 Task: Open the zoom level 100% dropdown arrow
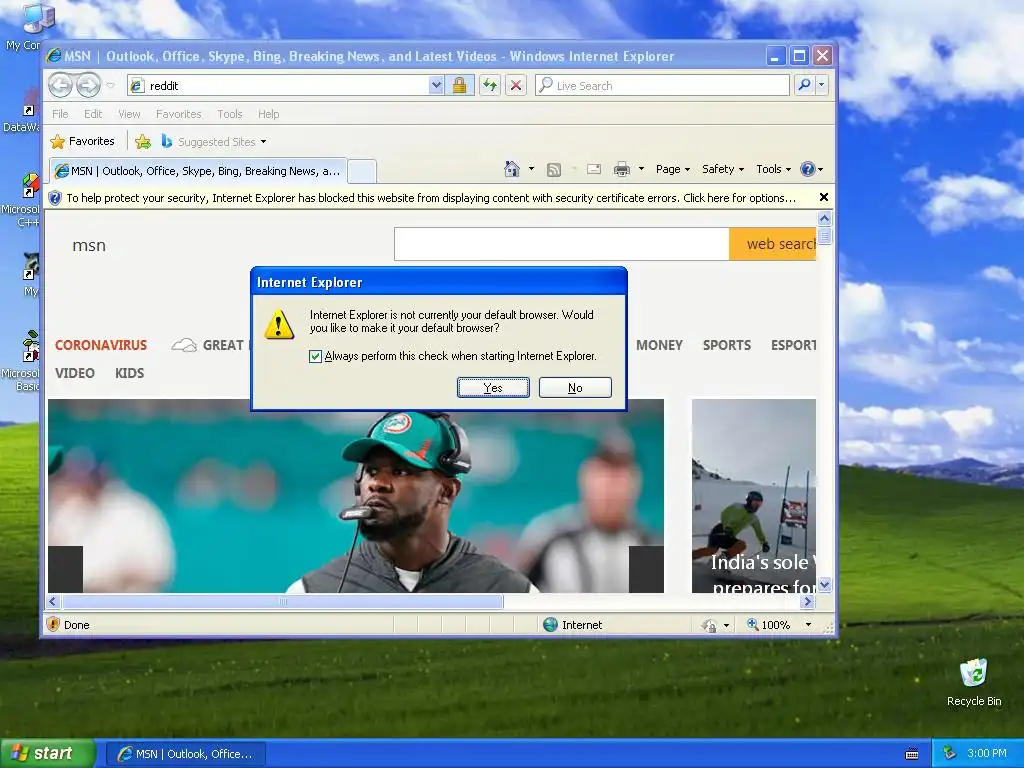pyautogui.click(x=808, y=625)
